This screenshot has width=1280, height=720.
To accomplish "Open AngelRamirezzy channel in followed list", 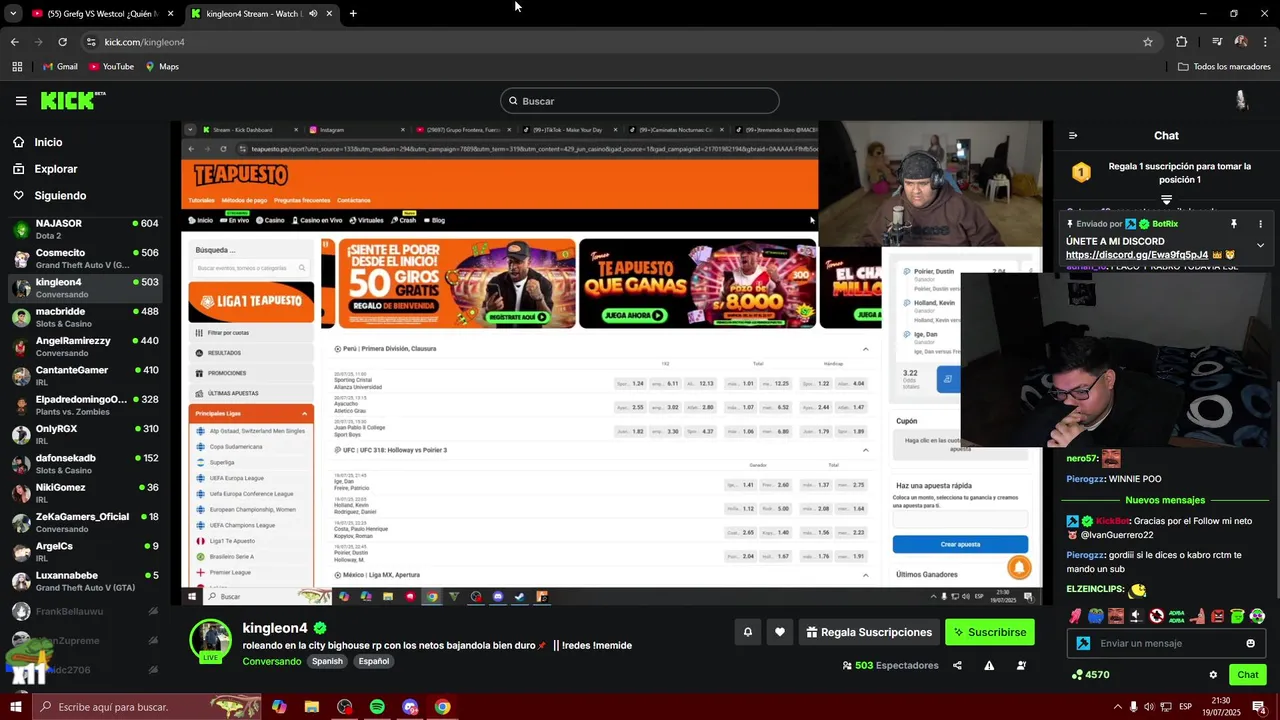I will click(x=85, y=346).
